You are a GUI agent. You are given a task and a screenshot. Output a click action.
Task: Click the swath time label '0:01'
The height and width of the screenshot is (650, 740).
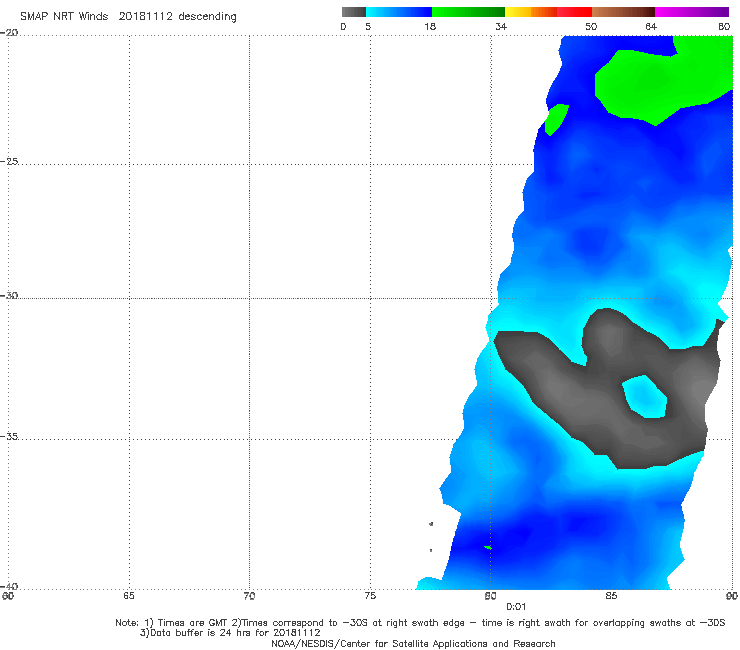(x=516, y=607)
